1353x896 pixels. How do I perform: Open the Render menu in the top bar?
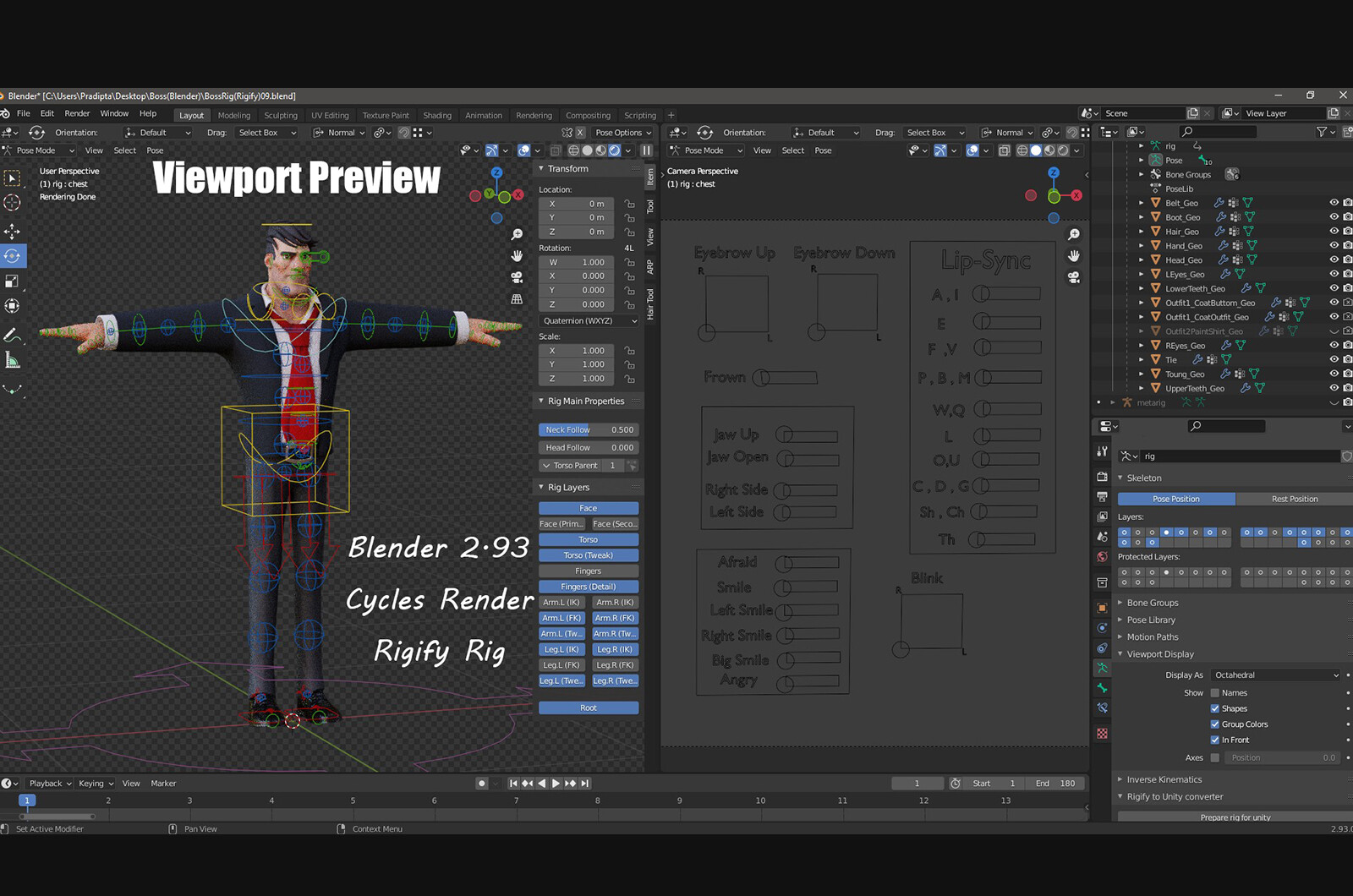click(x=77, y=112)
